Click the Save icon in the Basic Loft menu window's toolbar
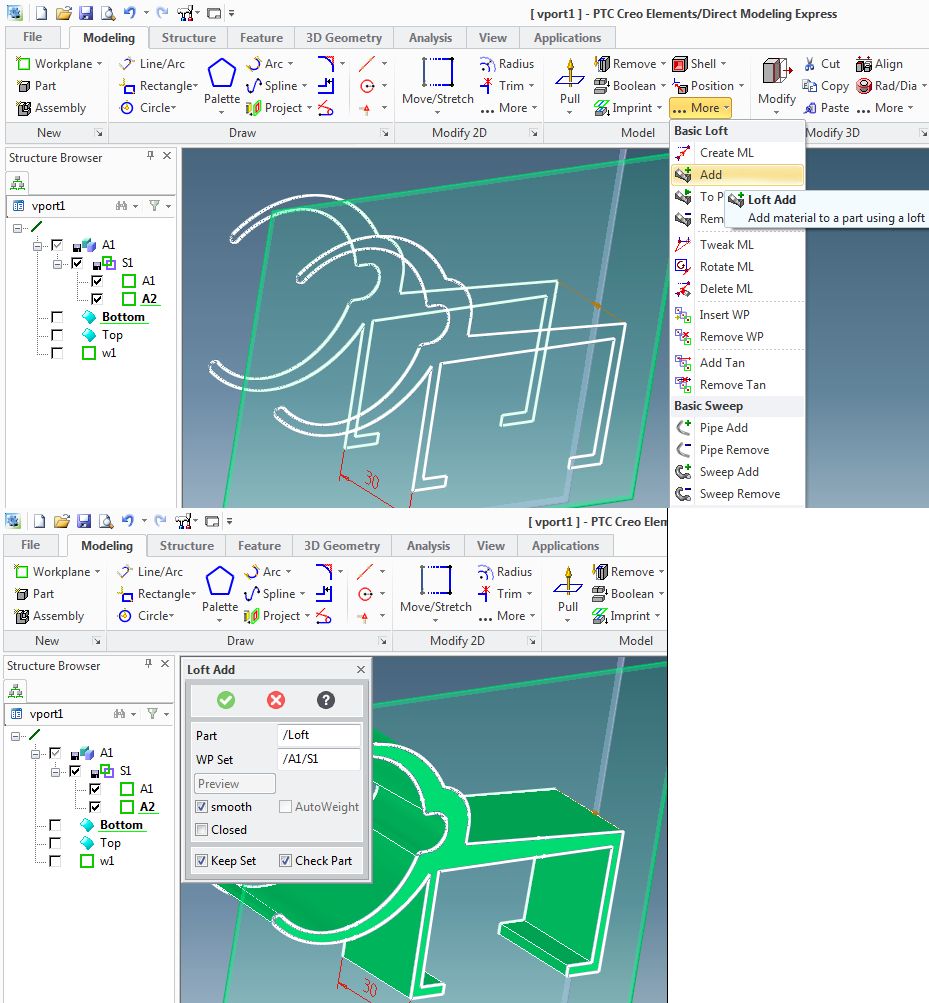The height and width of the screenshot is (1003, 929). [x=85, y=13]
